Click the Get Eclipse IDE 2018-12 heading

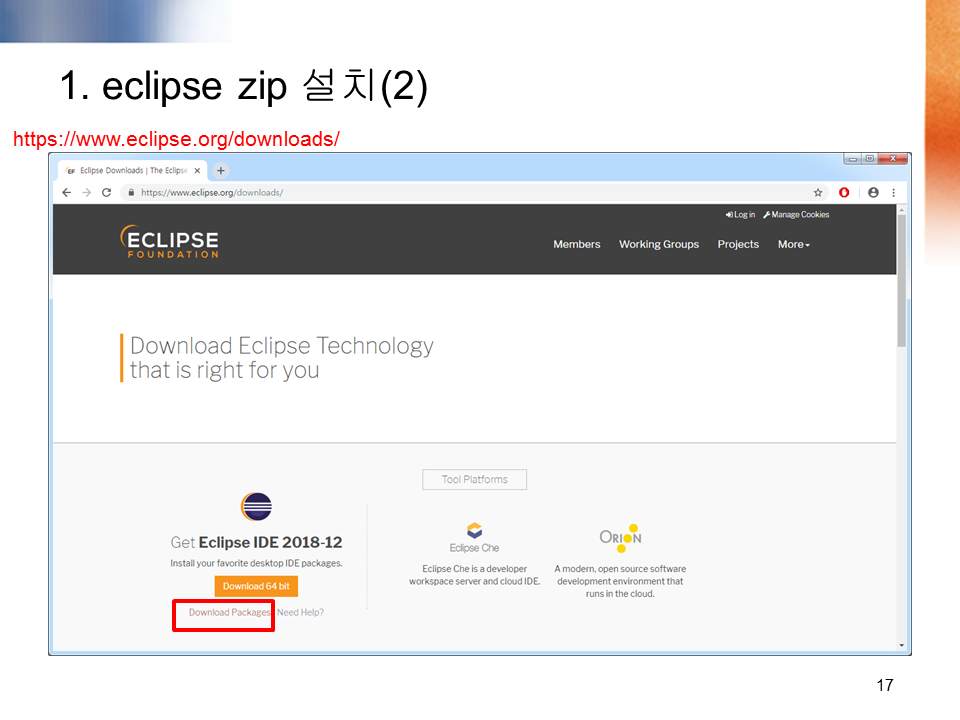tap(256, 542)
